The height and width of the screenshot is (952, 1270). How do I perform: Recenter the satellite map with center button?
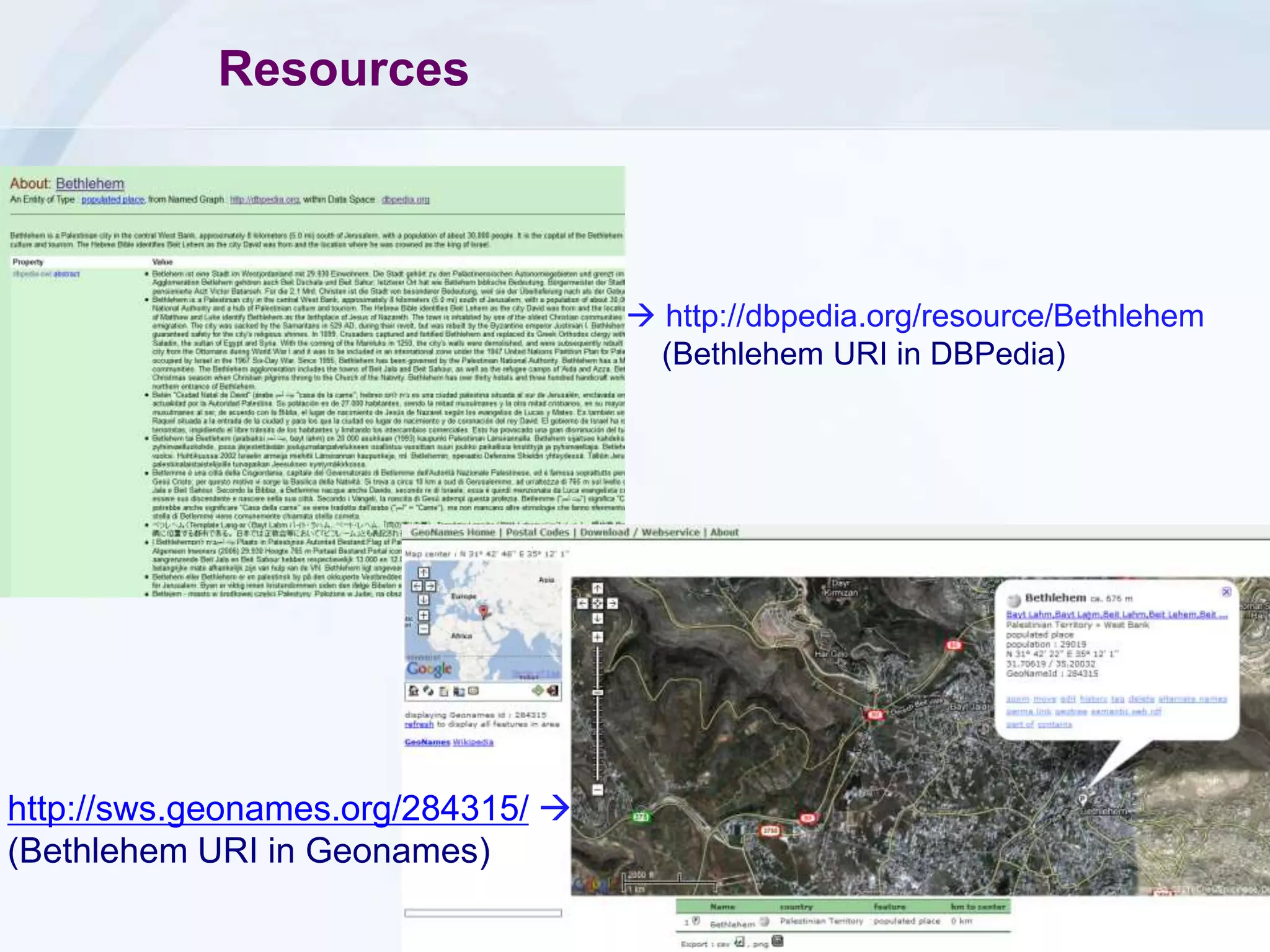pyautogui.click(x=597, y=603)
